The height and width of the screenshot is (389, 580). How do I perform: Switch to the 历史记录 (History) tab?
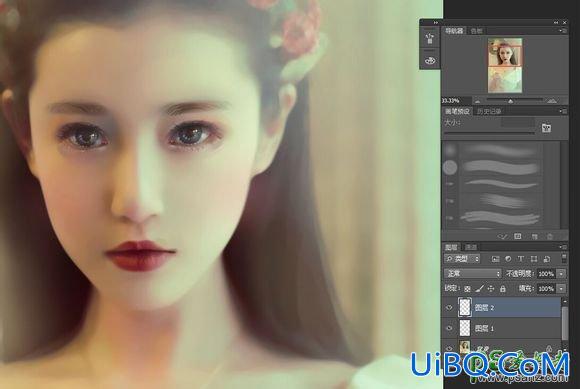click(489, 111)
